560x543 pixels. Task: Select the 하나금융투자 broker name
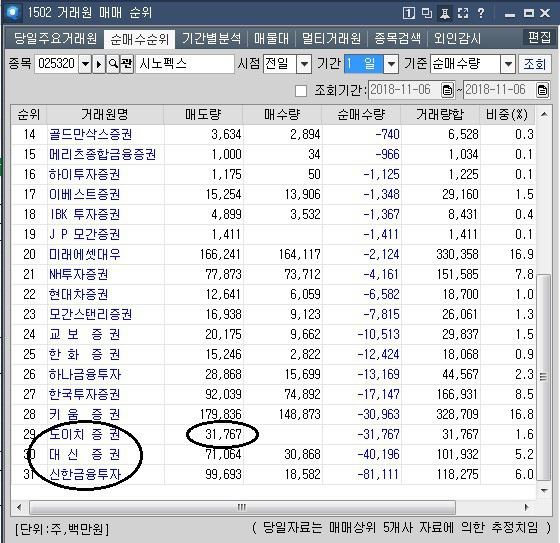85,375
